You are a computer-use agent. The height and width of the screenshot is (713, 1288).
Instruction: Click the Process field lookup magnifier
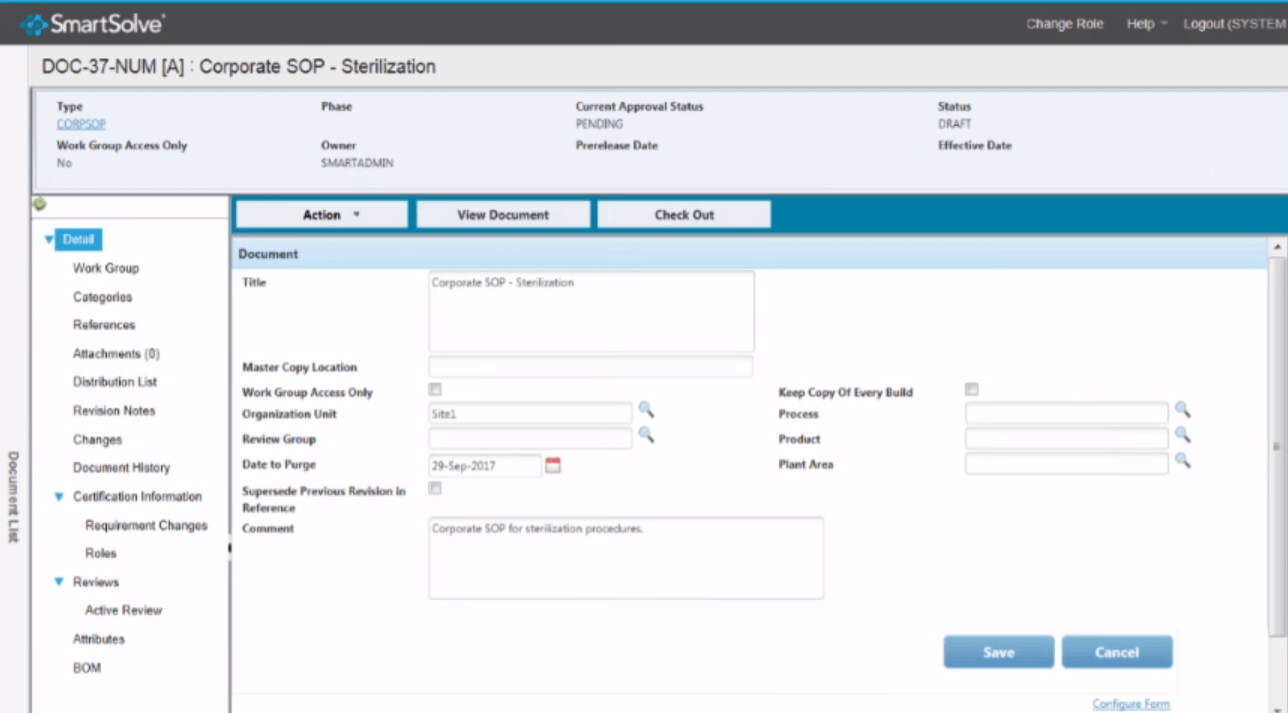(x=1182, y=410)
